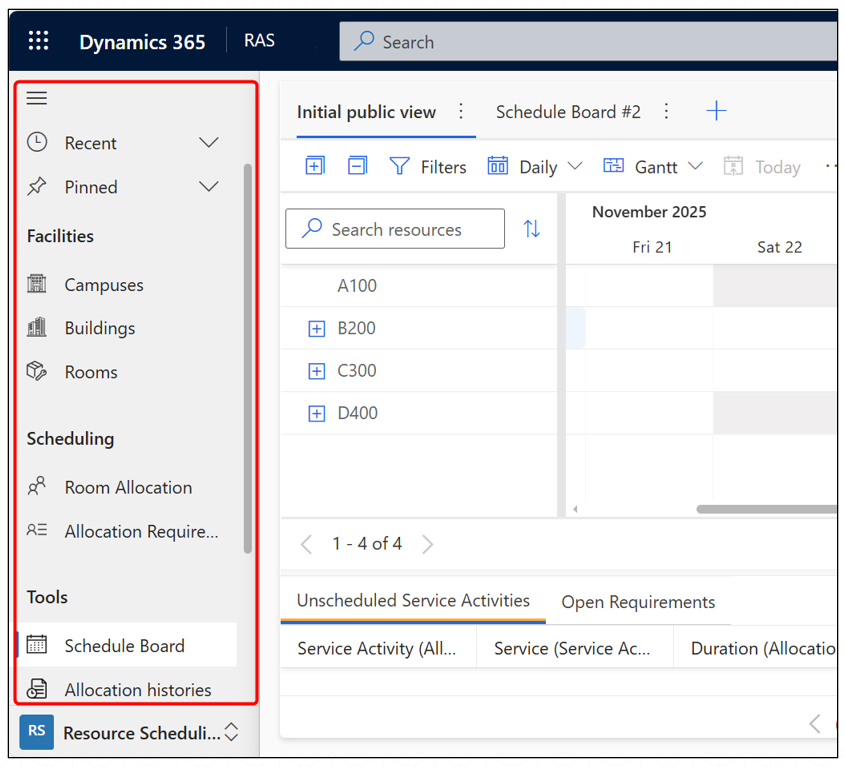
Task: Click the collapse all rows icon
Action: 357,166
